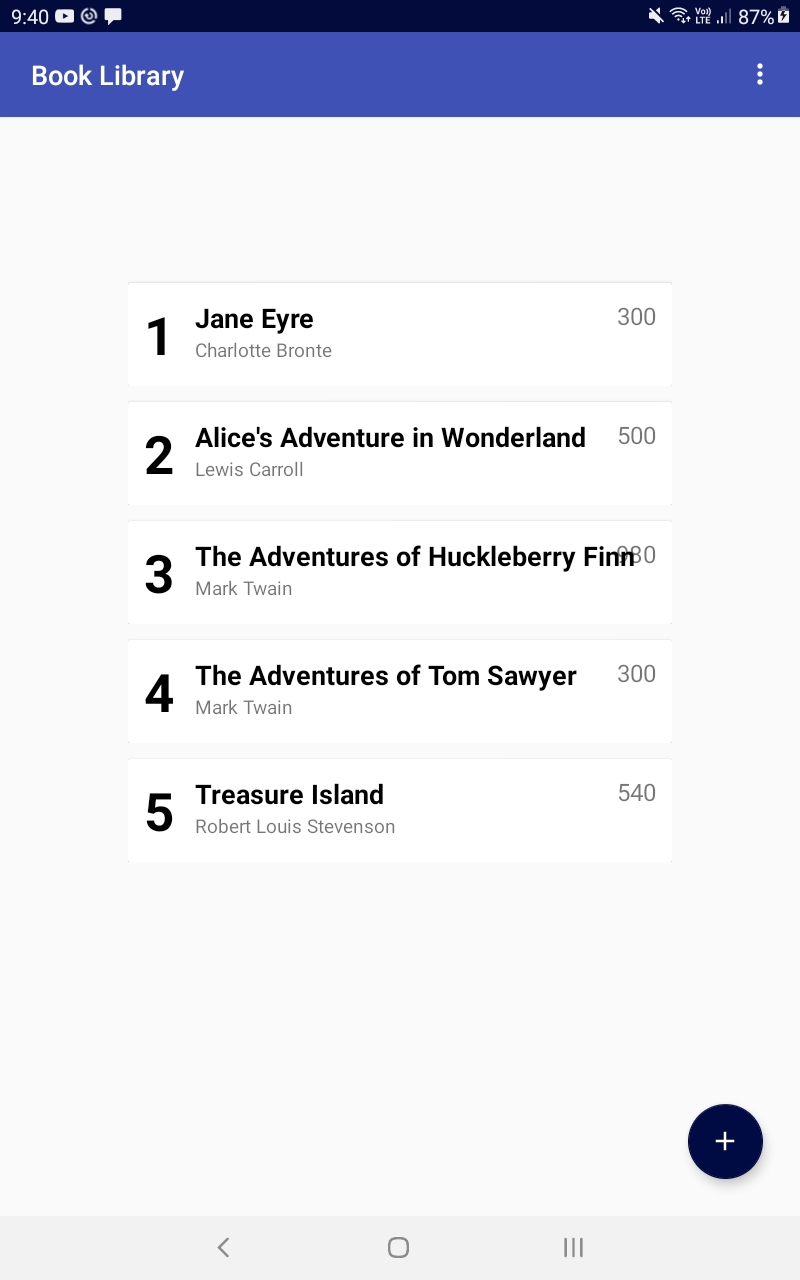
Task: Tap the Android back navigation icon
Action: point(224,1247)
